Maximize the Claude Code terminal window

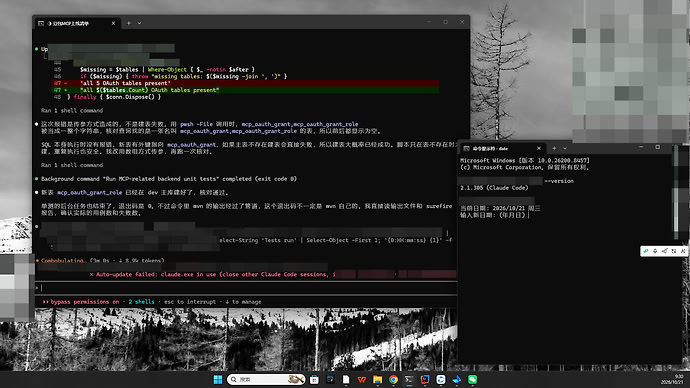(445, 22)
